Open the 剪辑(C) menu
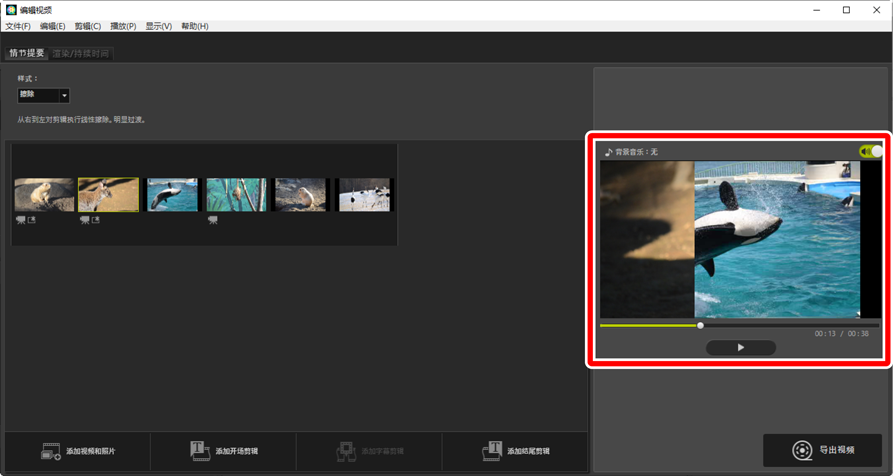893x476 pixels. tap(87, 26)
